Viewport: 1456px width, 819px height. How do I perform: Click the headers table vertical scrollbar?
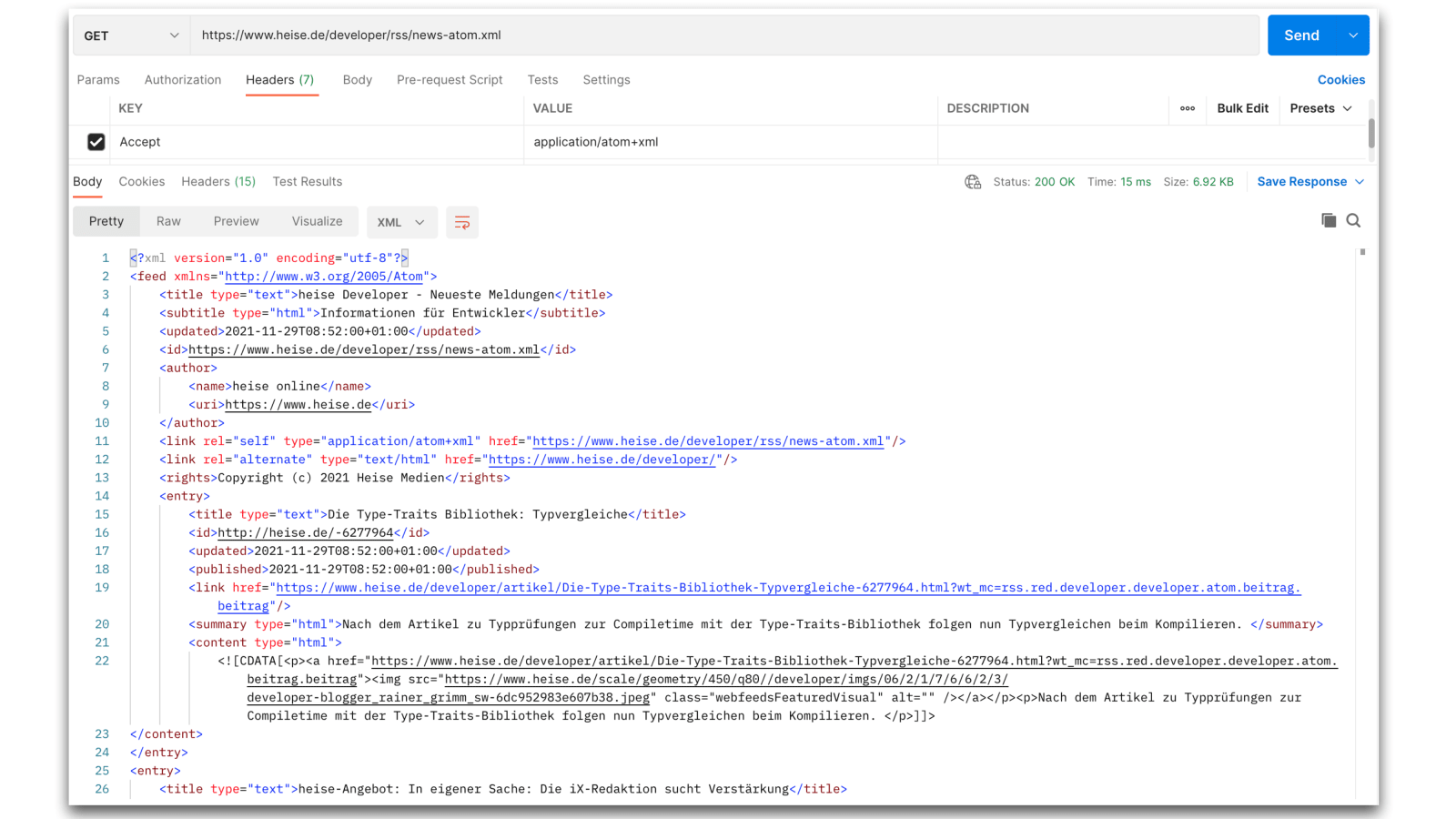tap(1371, 133)
